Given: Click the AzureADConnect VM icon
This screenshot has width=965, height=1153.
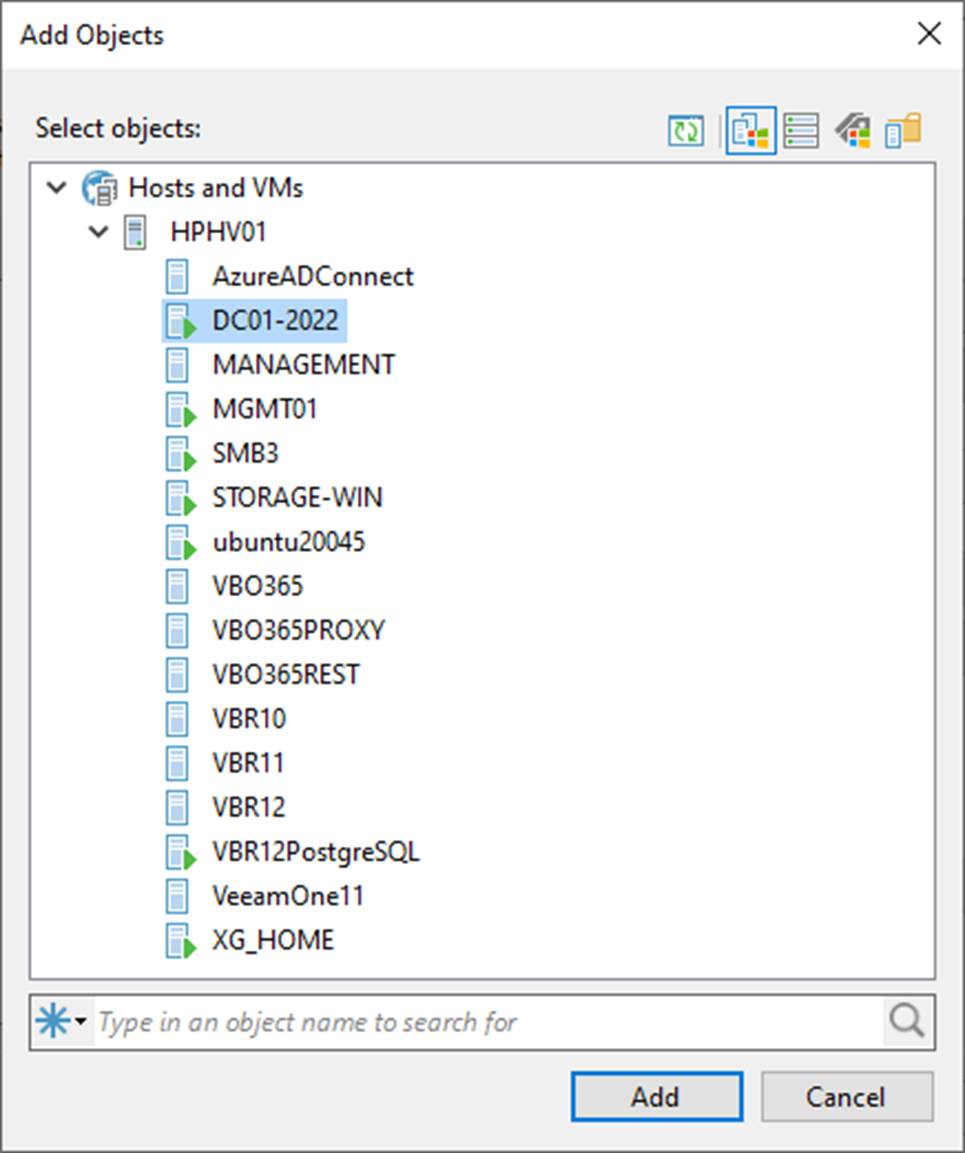Looking at the screenshot, I should [177, 276].
